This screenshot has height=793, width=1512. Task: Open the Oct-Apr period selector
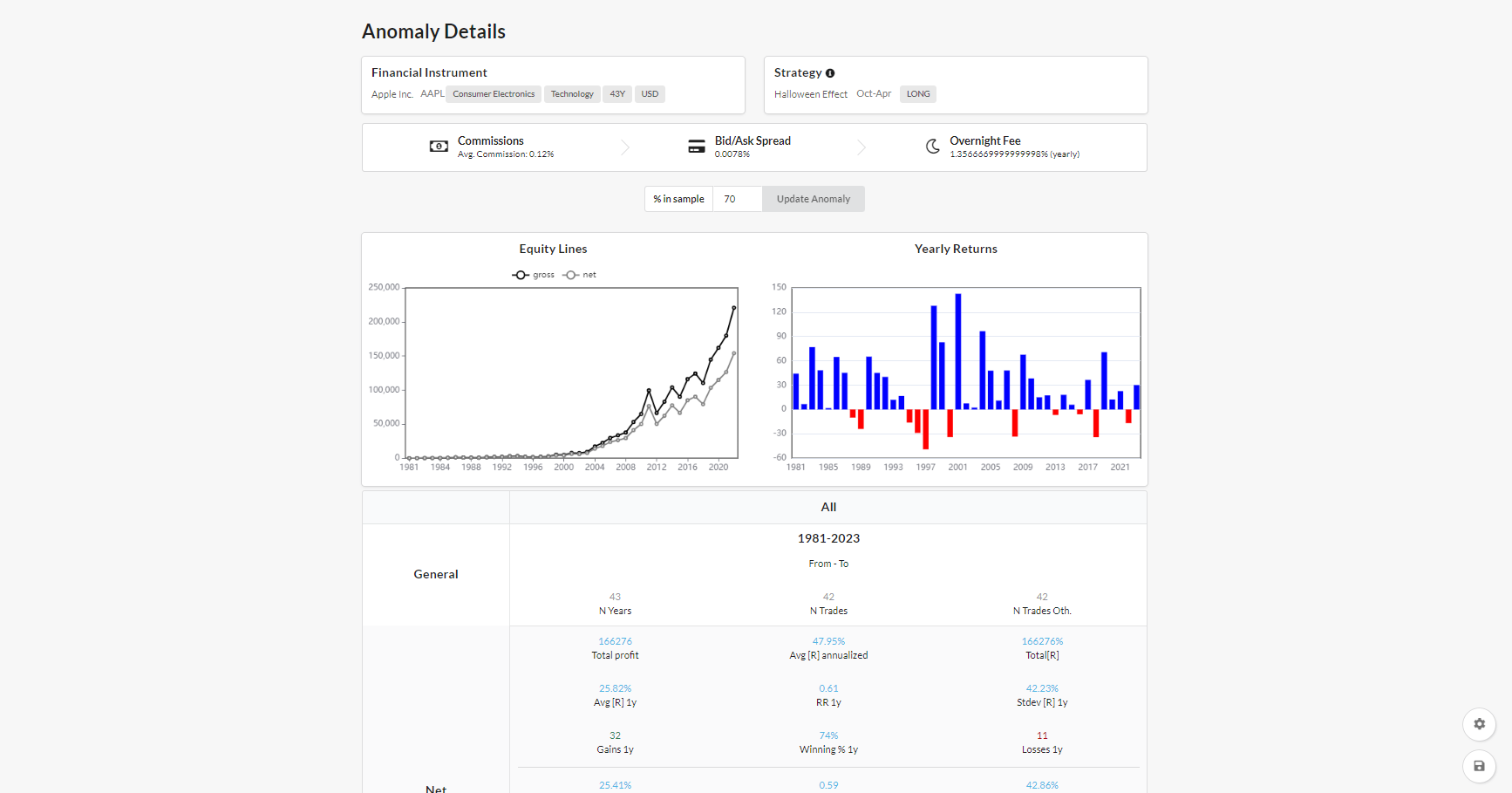[x=874, y=93]
